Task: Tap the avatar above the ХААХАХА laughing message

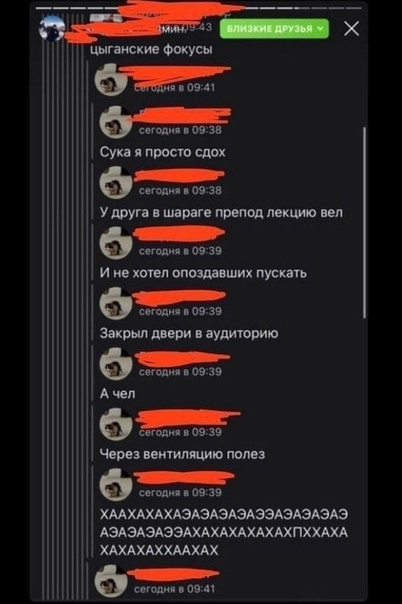Action: tap(116, 484)
